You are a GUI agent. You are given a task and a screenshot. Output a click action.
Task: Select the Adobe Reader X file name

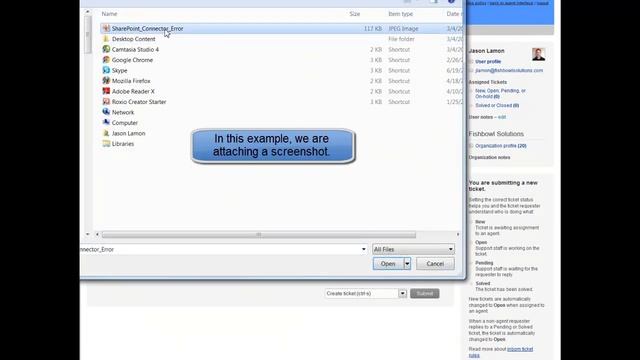(133, 91)
